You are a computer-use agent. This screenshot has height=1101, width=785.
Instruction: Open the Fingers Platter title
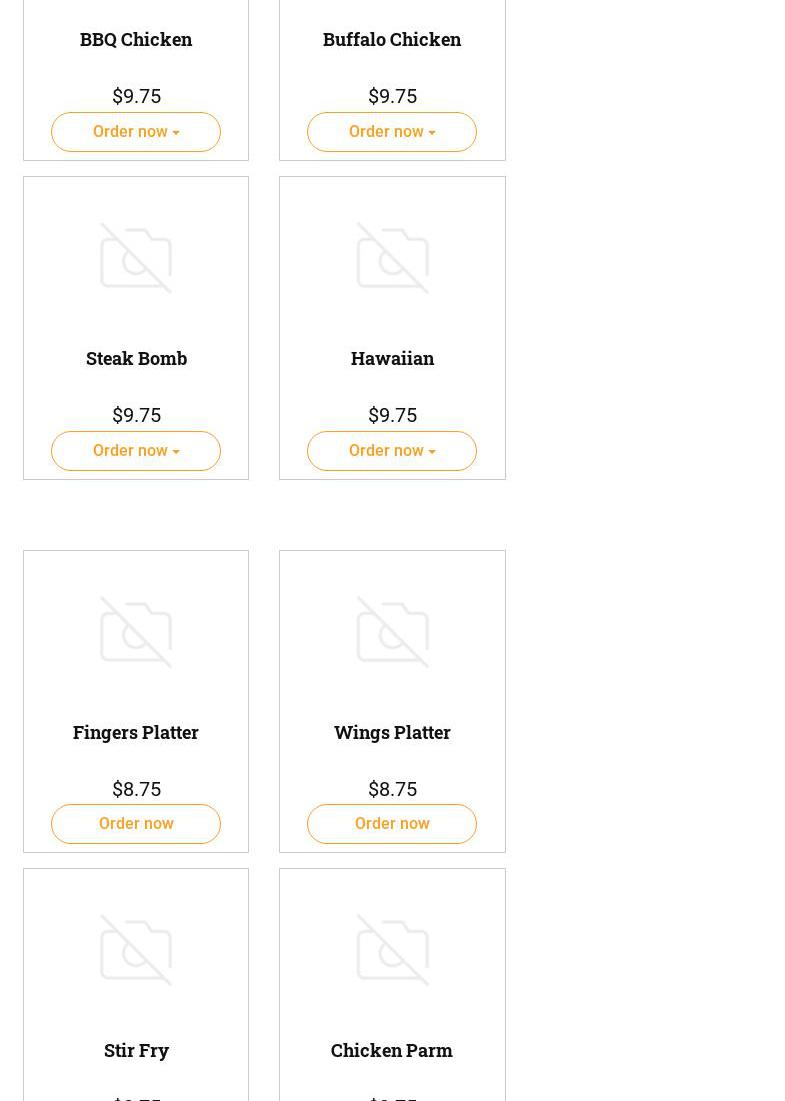pos(136,732)
